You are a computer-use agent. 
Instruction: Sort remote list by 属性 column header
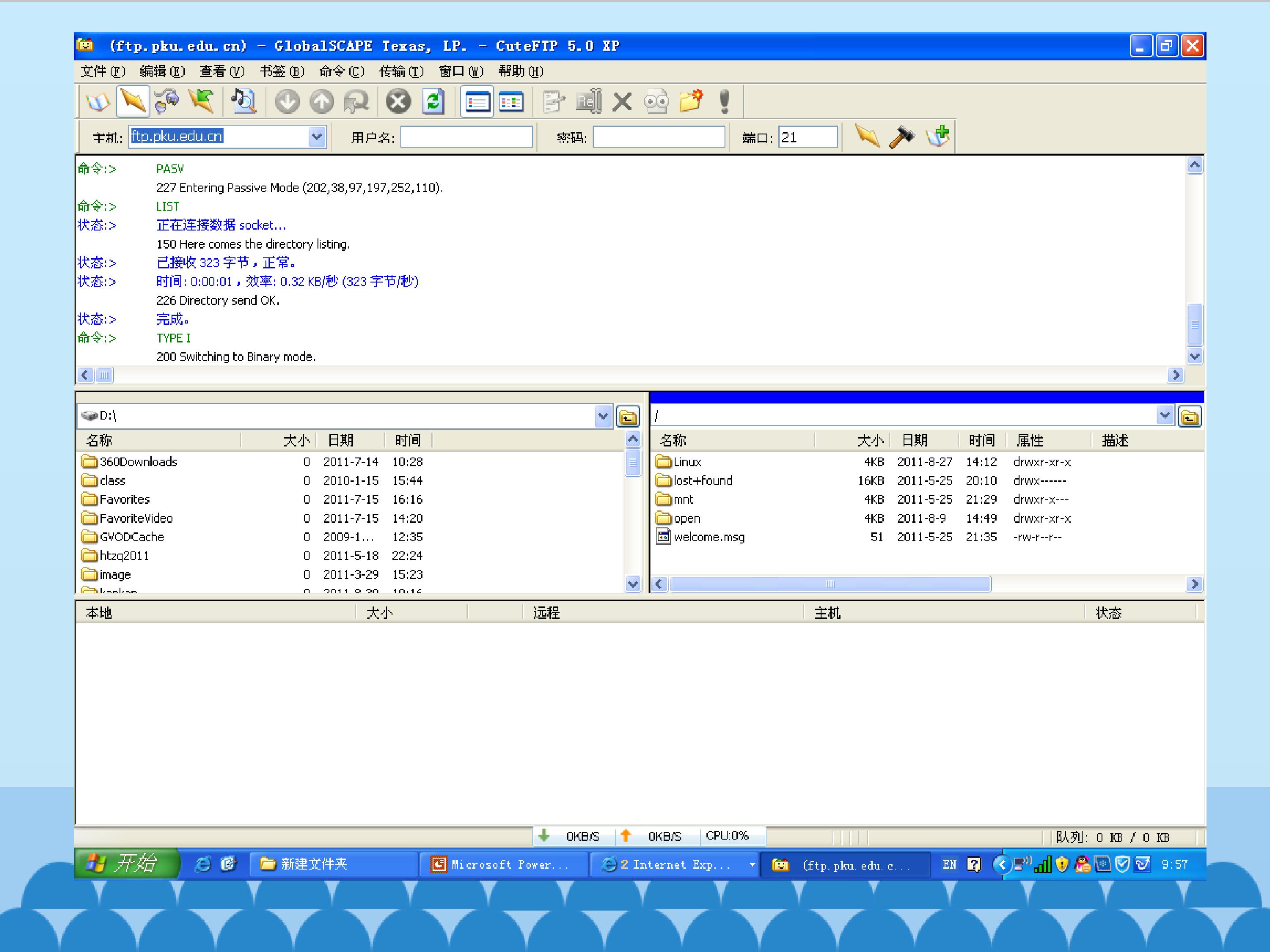point(1048,440)
